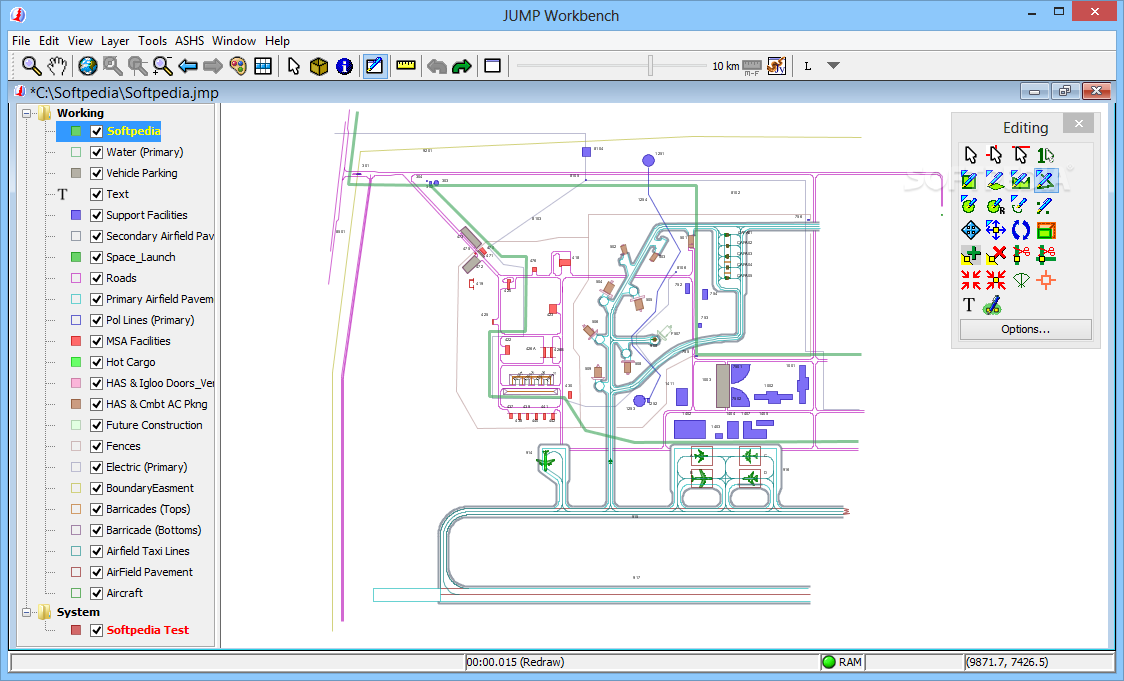The width and height of the screenshot is (1124, 681).
Task: Uncheck Water (Primary) layer visibility
Action: coord(97,152)
